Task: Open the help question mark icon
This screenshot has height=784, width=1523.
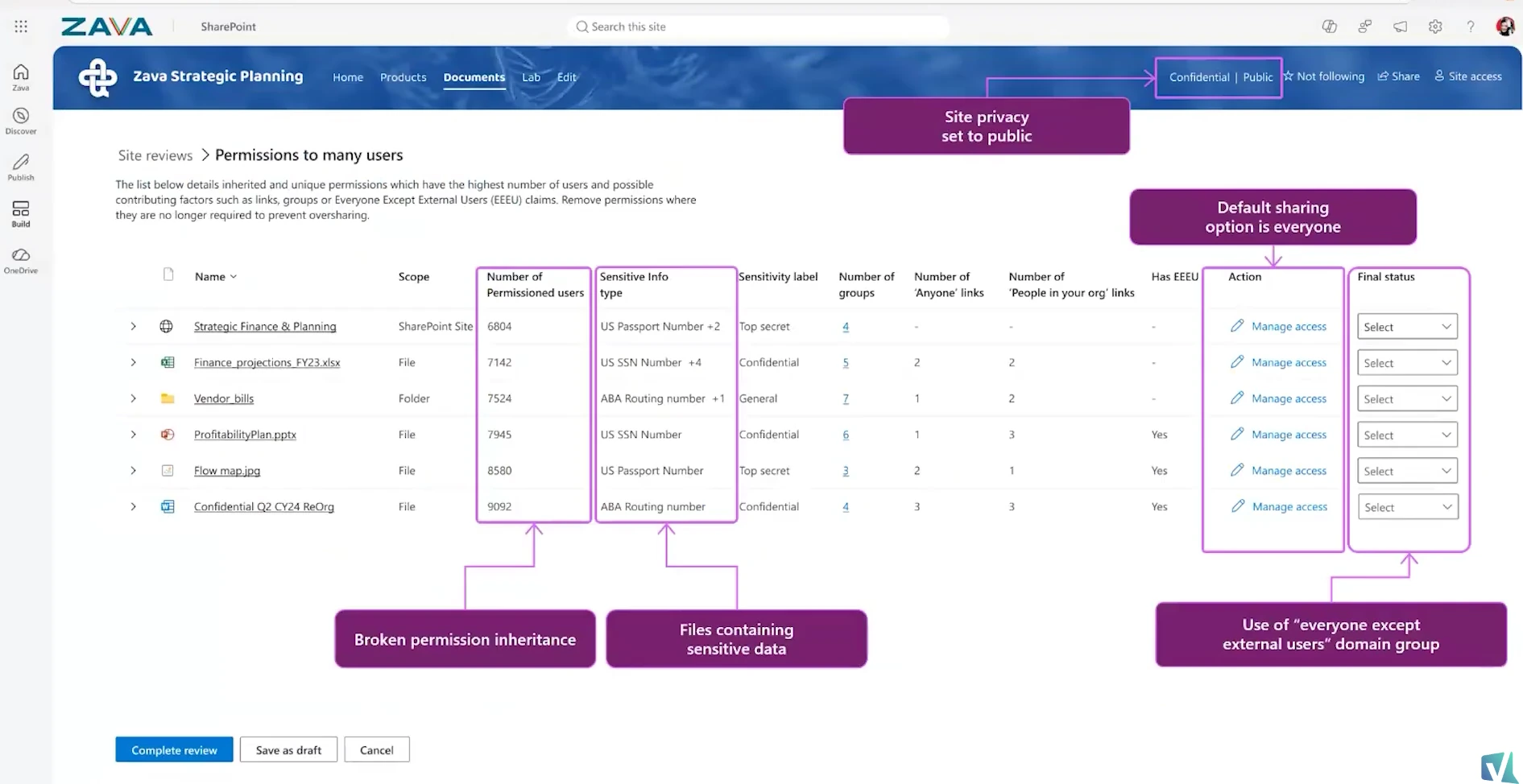Action: point(1471,27)
